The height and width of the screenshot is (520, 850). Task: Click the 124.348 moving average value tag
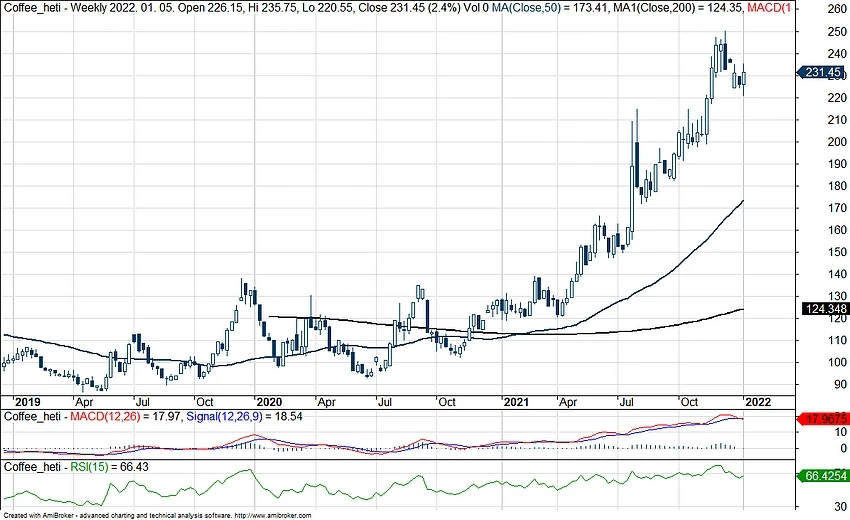tap(823, 310)
